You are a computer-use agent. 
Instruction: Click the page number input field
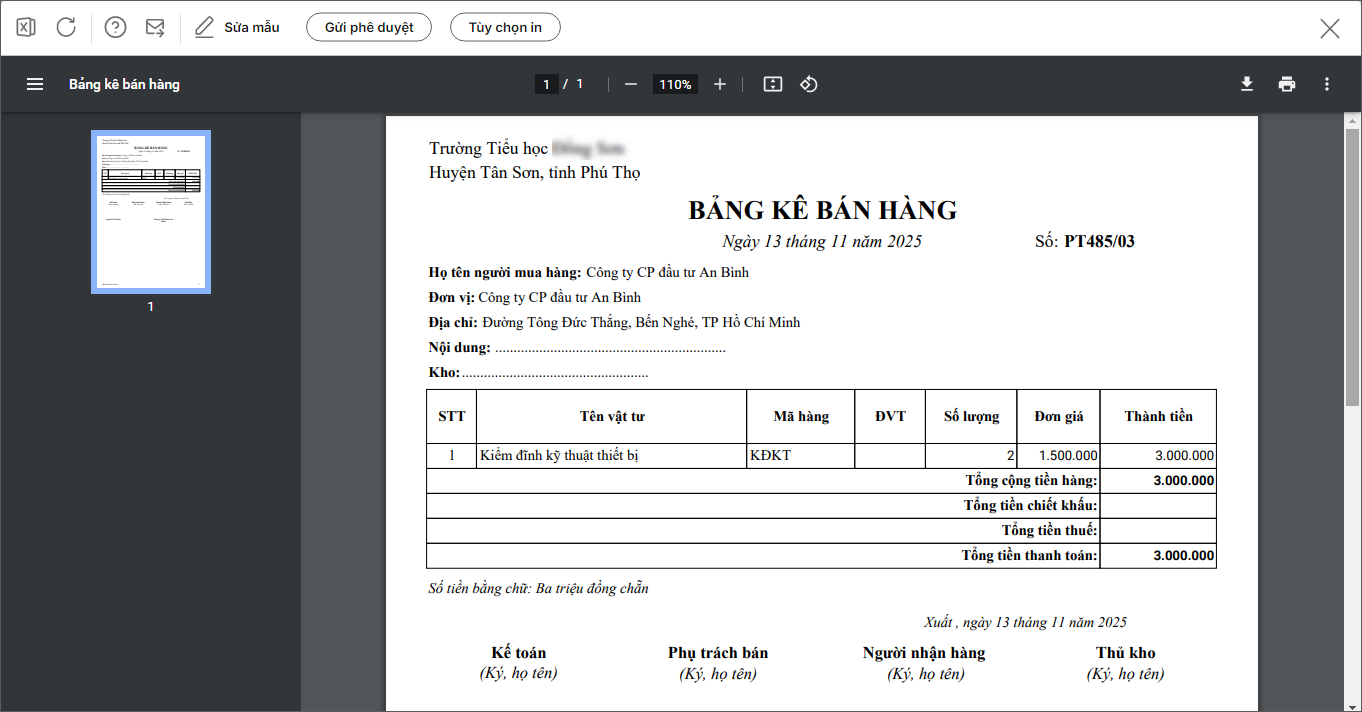point(546,84)
